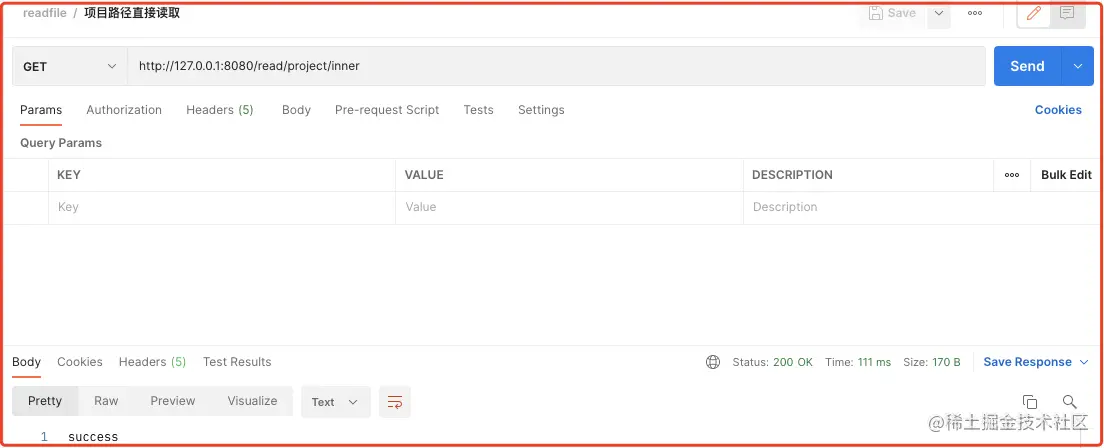Click the Status 200 OK text
Viewport: 1104px width, 448px height.
(772, 362)
